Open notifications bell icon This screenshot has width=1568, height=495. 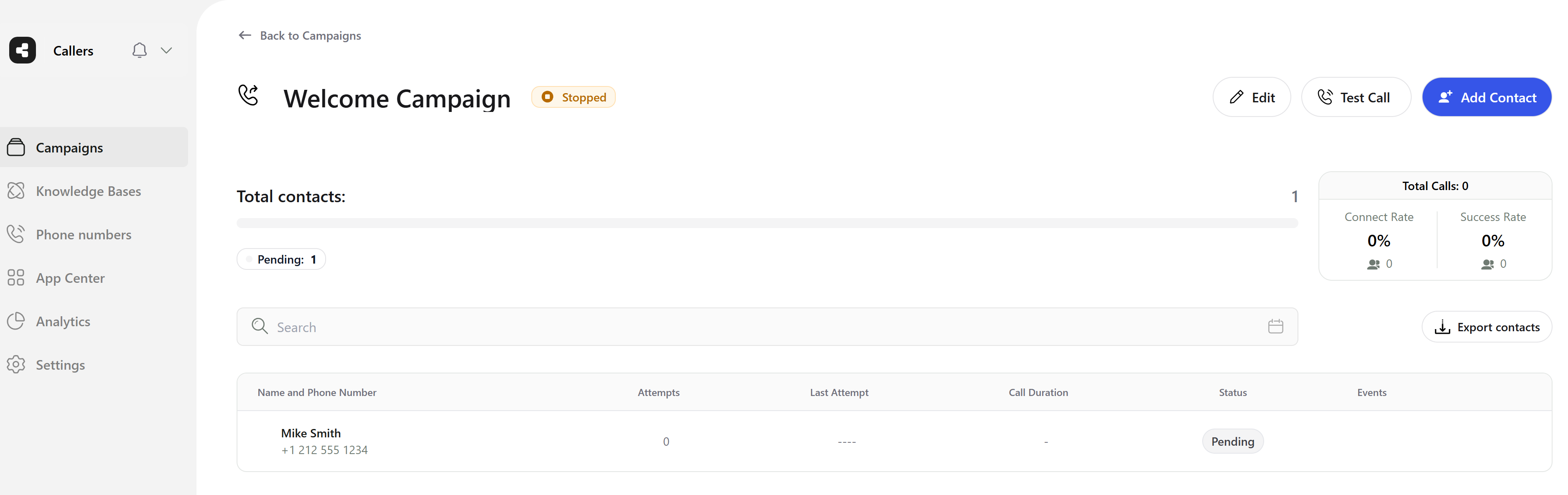pyautogui.click(x=139, y=51)
